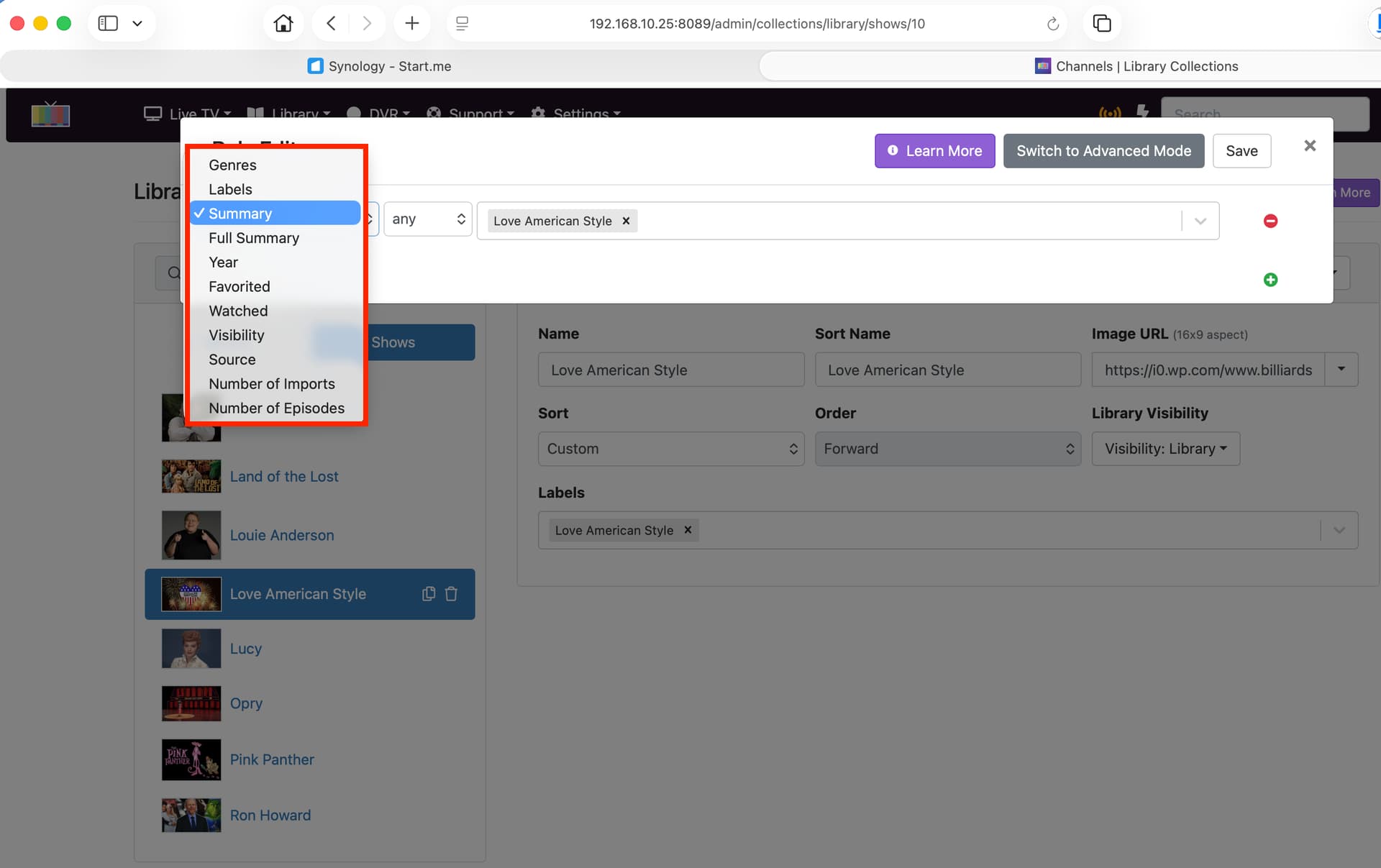Open the Visibility: Library dropdown
This screenshot has height=868, width=1381.
pos(1165,449)
